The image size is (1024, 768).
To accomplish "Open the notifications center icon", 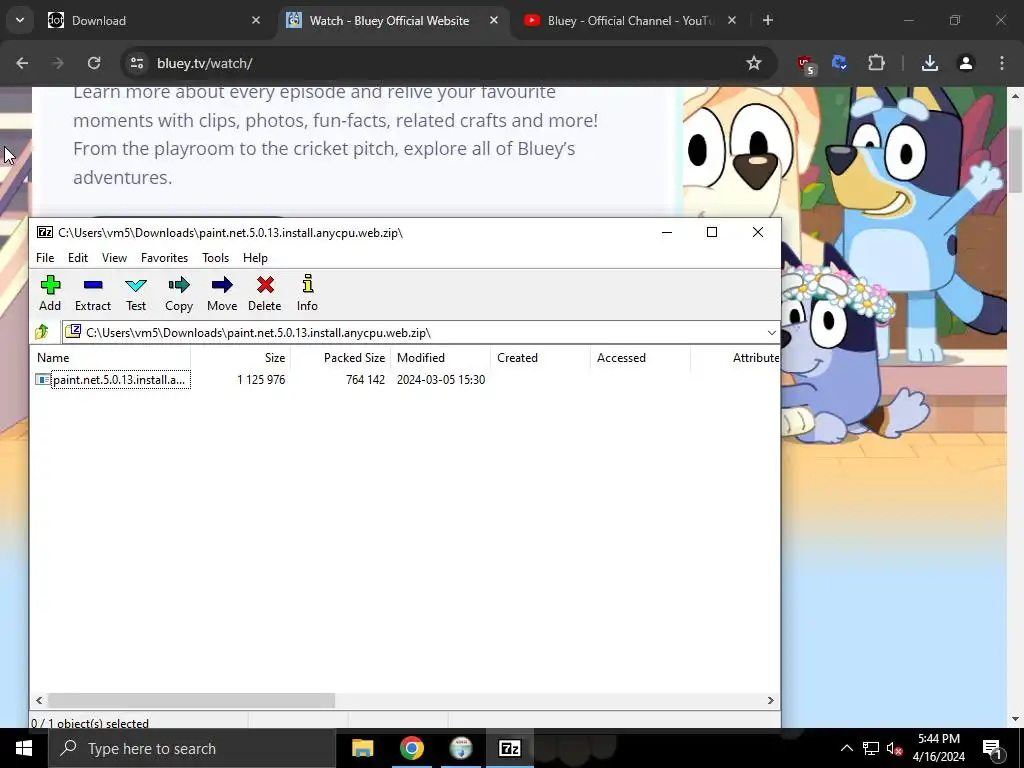I will click(x=992, y=748).
